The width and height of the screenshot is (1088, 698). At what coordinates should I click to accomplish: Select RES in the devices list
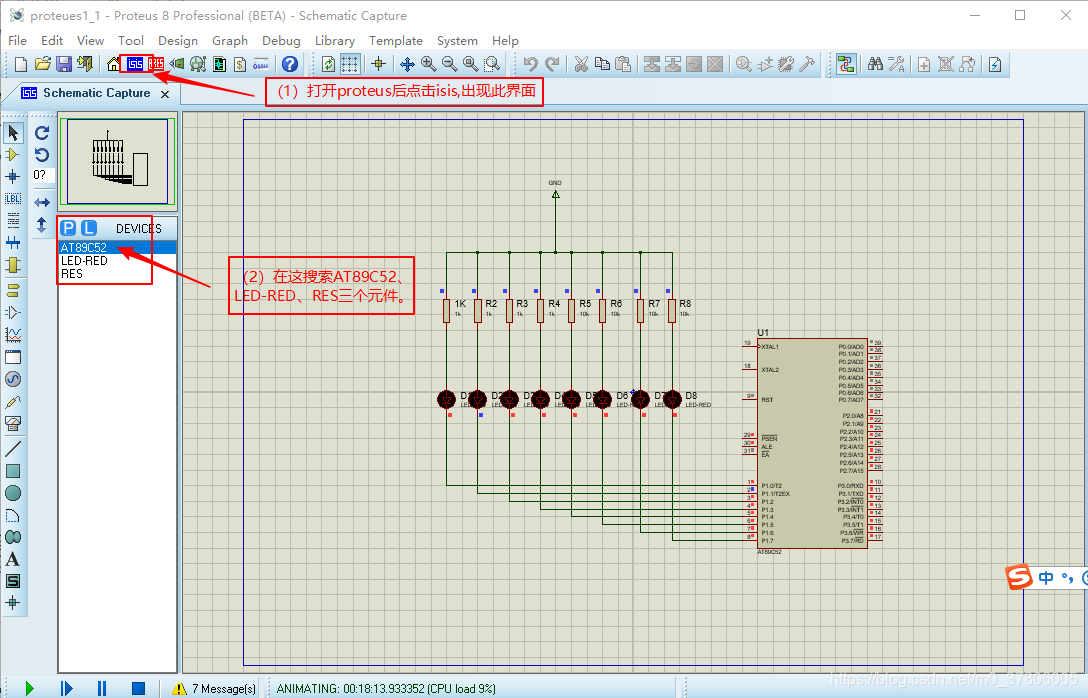pos(117,274)
